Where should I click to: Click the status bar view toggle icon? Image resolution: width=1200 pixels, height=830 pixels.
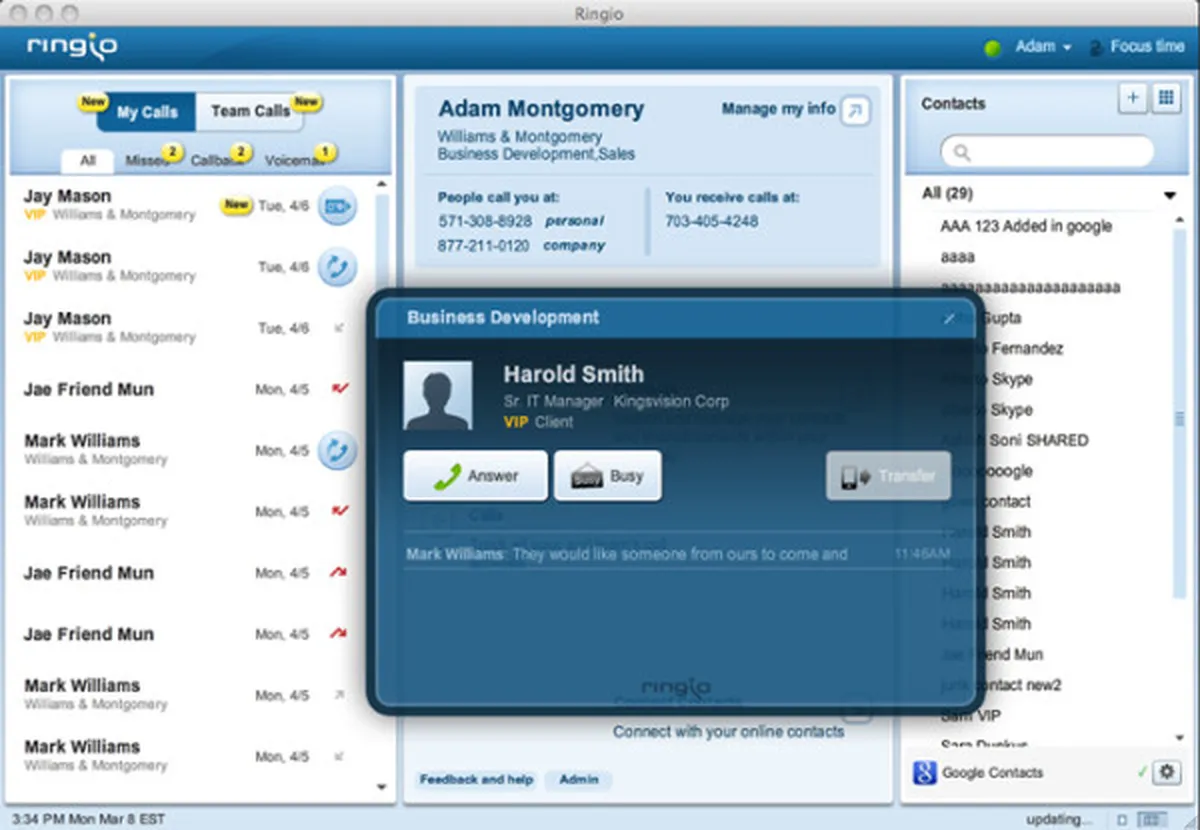(1152, 819)
